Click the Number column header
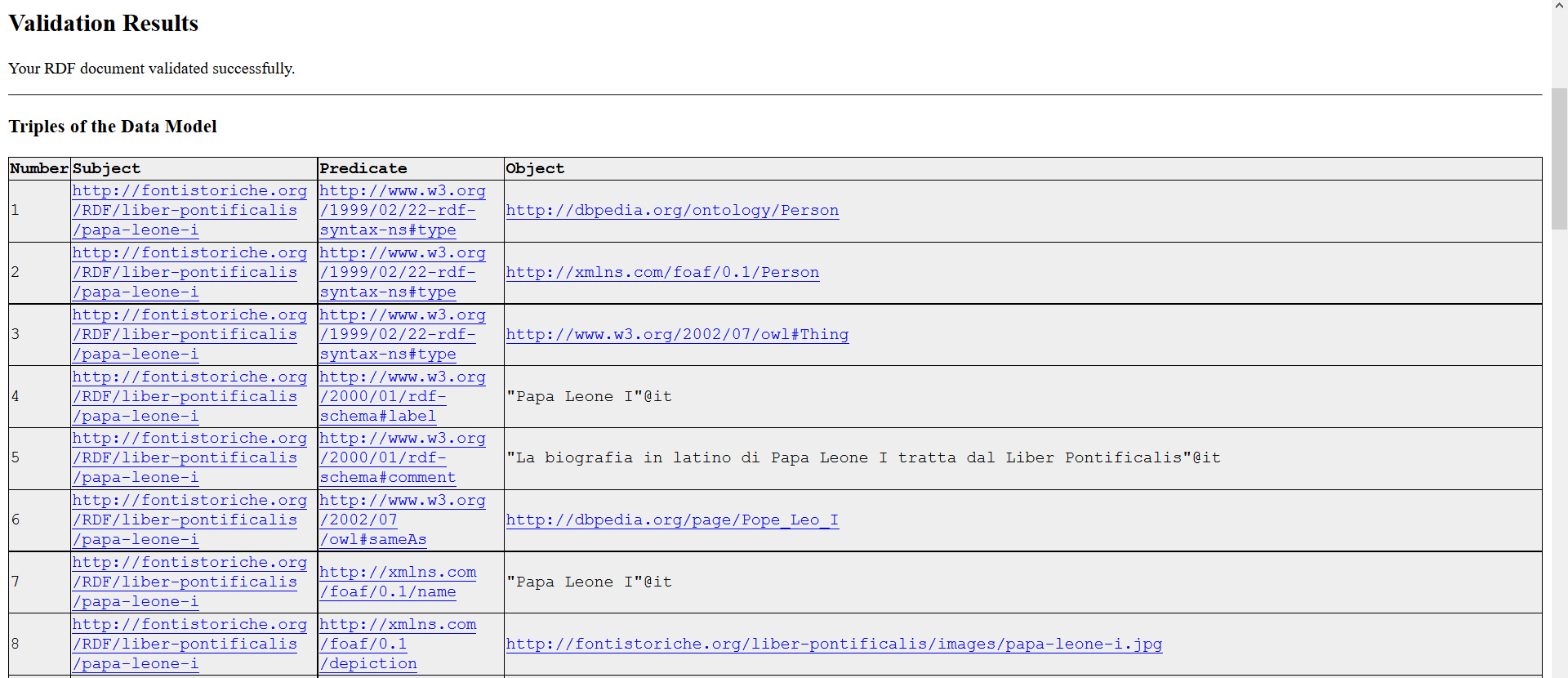This screenshot has height=678, width=1568. pyautogui.click(x=39, y=169)
